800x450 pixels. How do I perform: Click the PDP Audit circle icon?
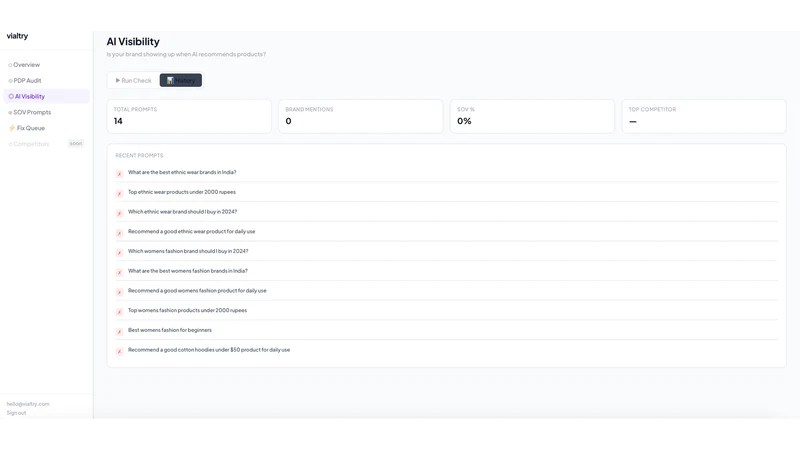pyautogui.click(x=10, y=81)
